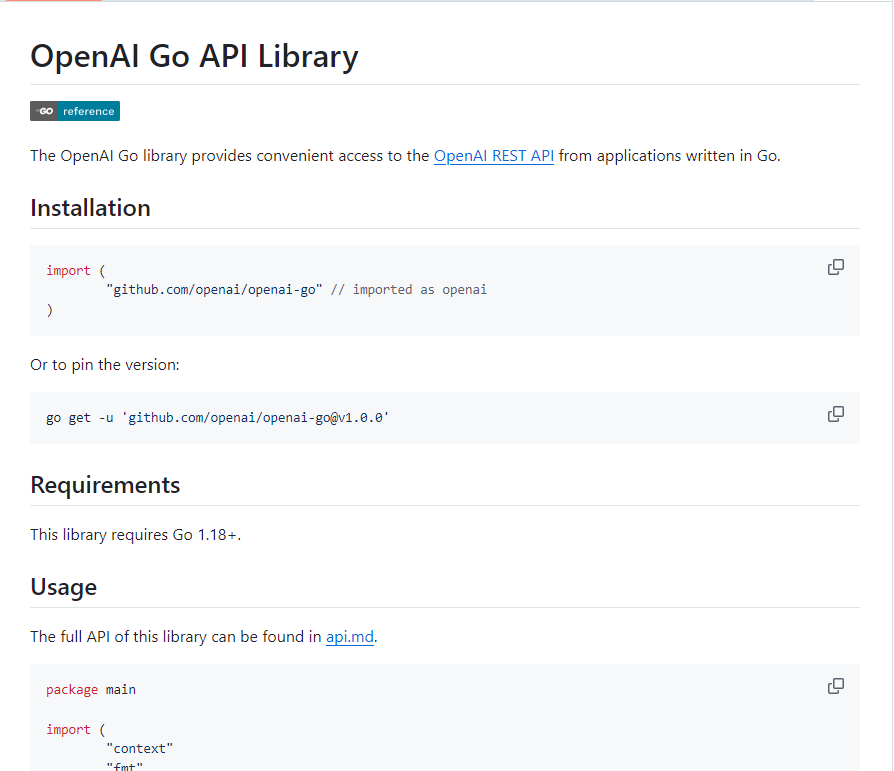Click the "// imported as openai" comment
Screen dimensions: 894x771
pyautogui.click(x=408, y=290)
